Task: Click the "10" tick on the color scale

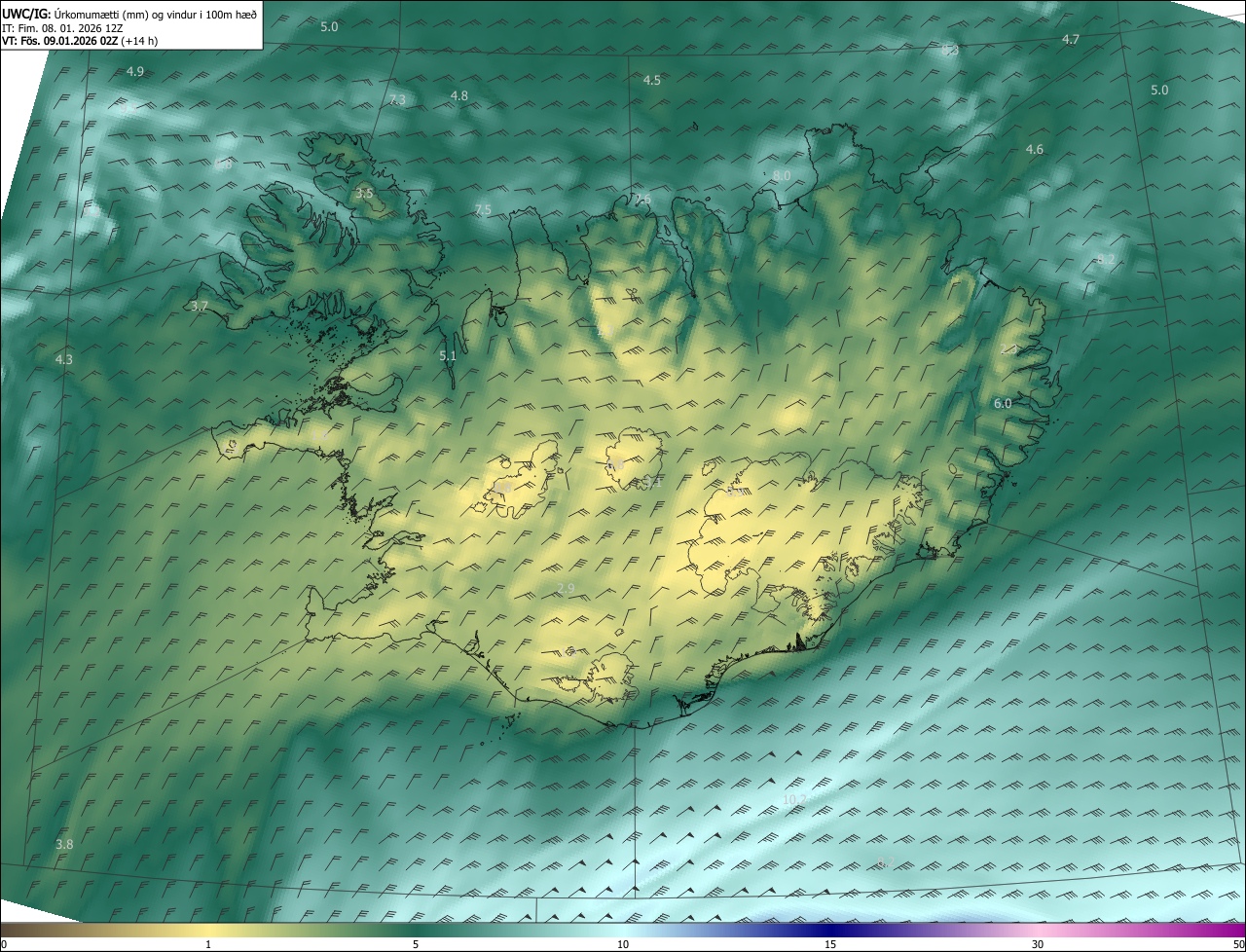Action: coord(623,944)
